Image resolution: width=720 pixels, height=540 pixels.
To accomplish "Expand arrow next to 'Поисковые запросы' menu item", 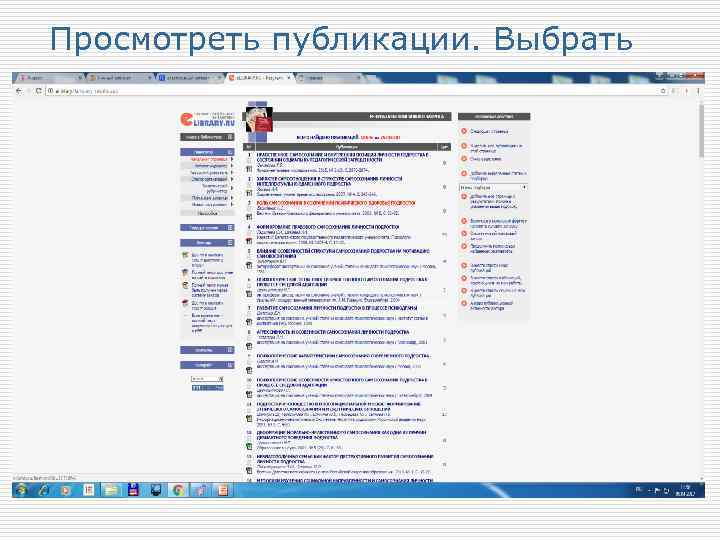I will pyautogui.click(x=232, y=198).
